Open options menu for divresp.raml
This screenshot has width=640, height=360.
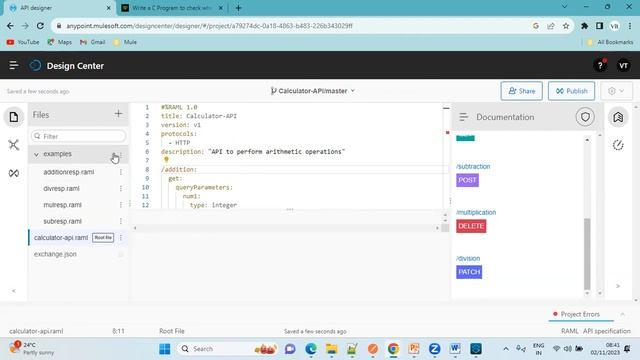pos(121,189)
